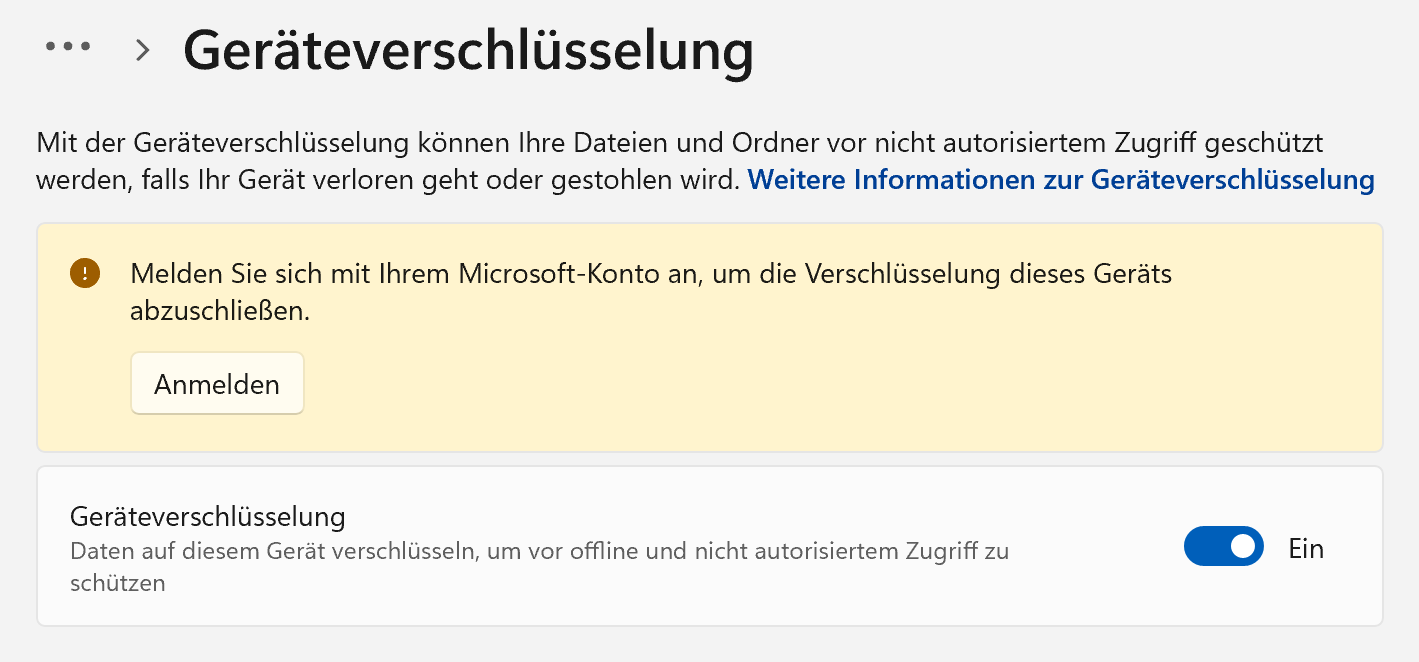Click the large Geräteverschlüsselung page heading
The height and width of the screenshot is (662, 1419).
click(x=467, y=51)
